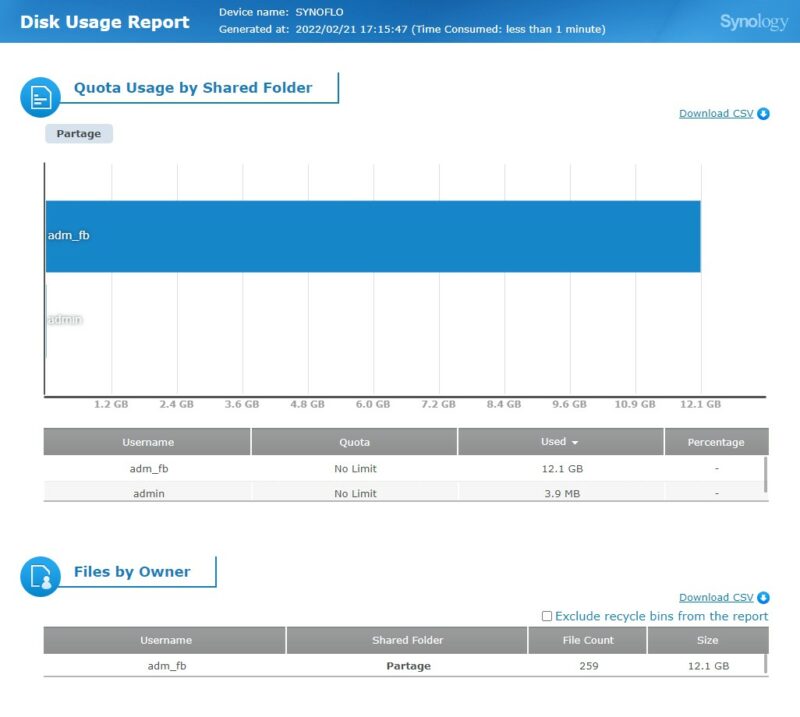Click the download arrow icon beside the top CSV link

point(763,114)
